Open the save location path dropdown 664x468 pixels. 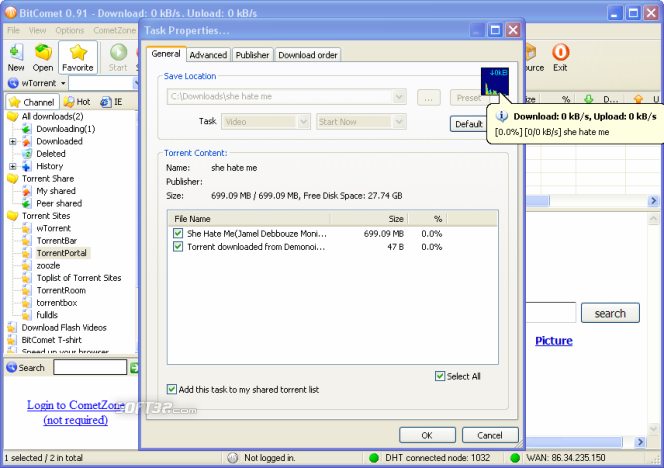(x=398, y=97)
